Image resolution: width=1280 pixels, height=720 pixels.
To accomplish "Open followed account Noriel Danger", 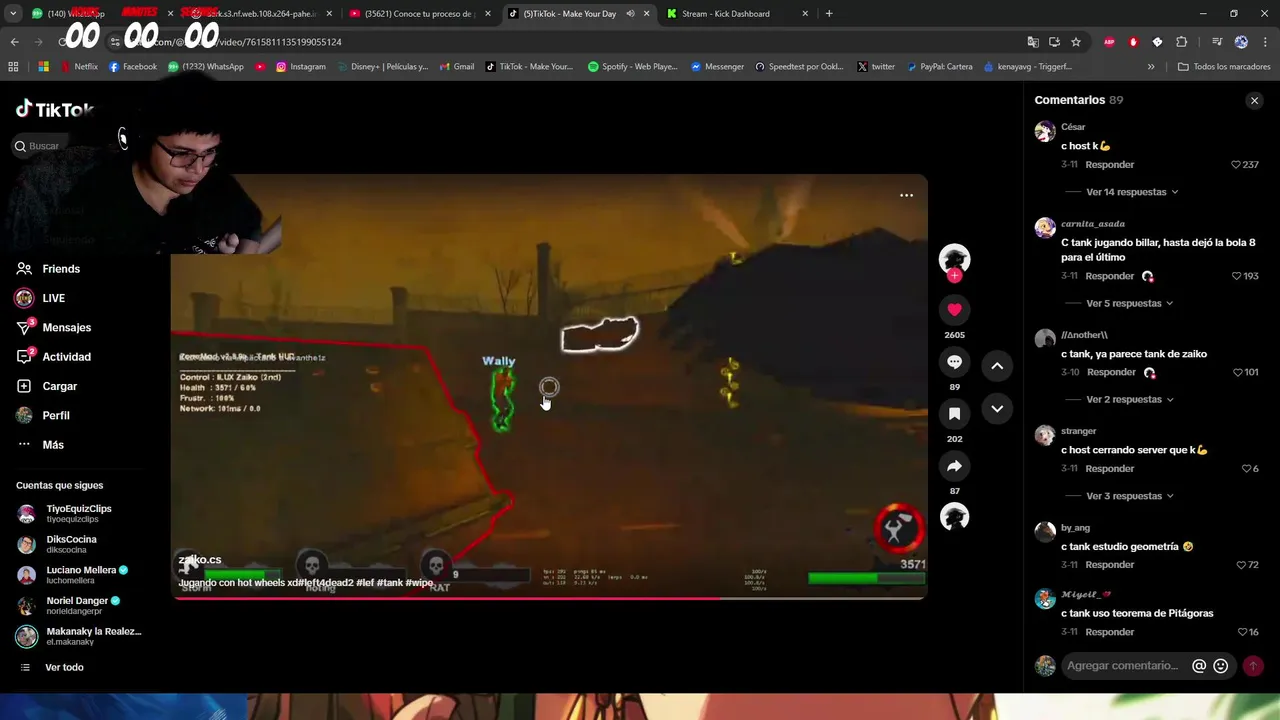I will (77, 606).
